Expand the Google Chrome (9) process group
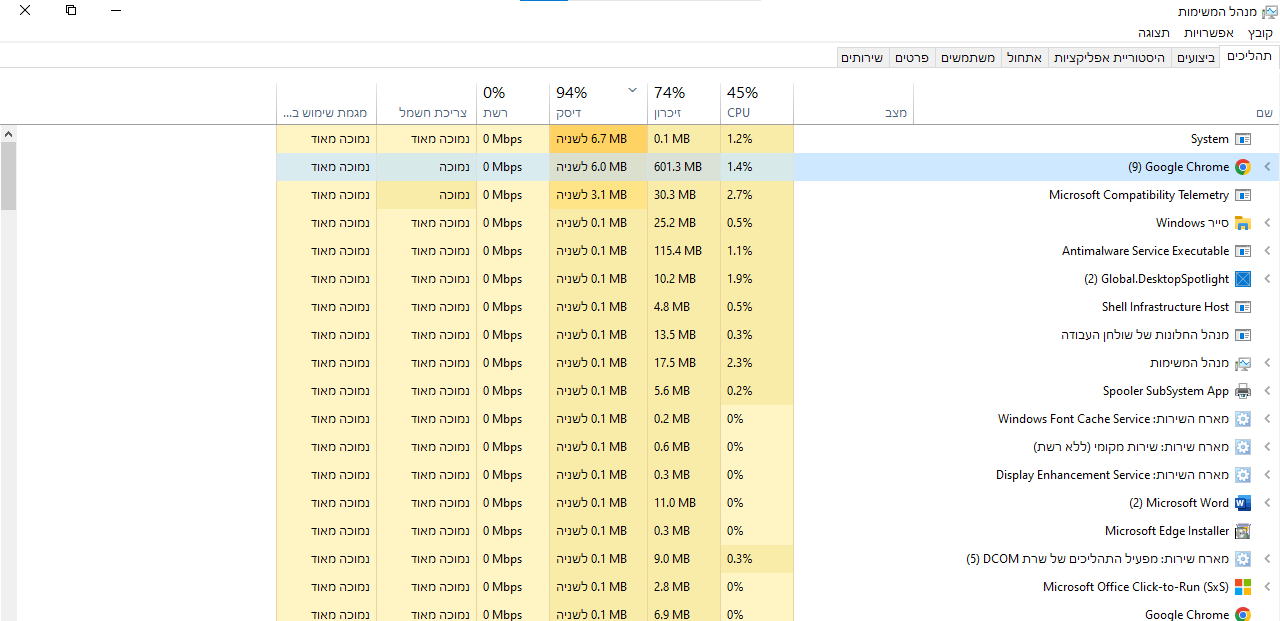1280x621 pixels. pos(1267,167)
